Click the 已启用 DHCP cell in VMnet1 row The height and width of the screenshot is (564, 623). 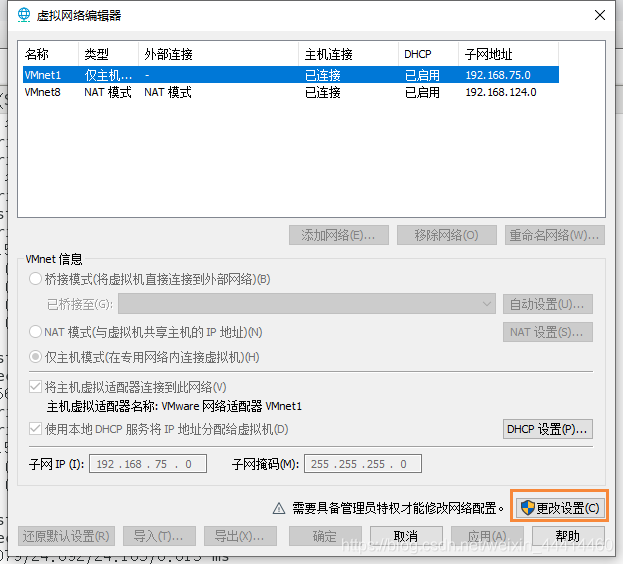pos(422,75)
